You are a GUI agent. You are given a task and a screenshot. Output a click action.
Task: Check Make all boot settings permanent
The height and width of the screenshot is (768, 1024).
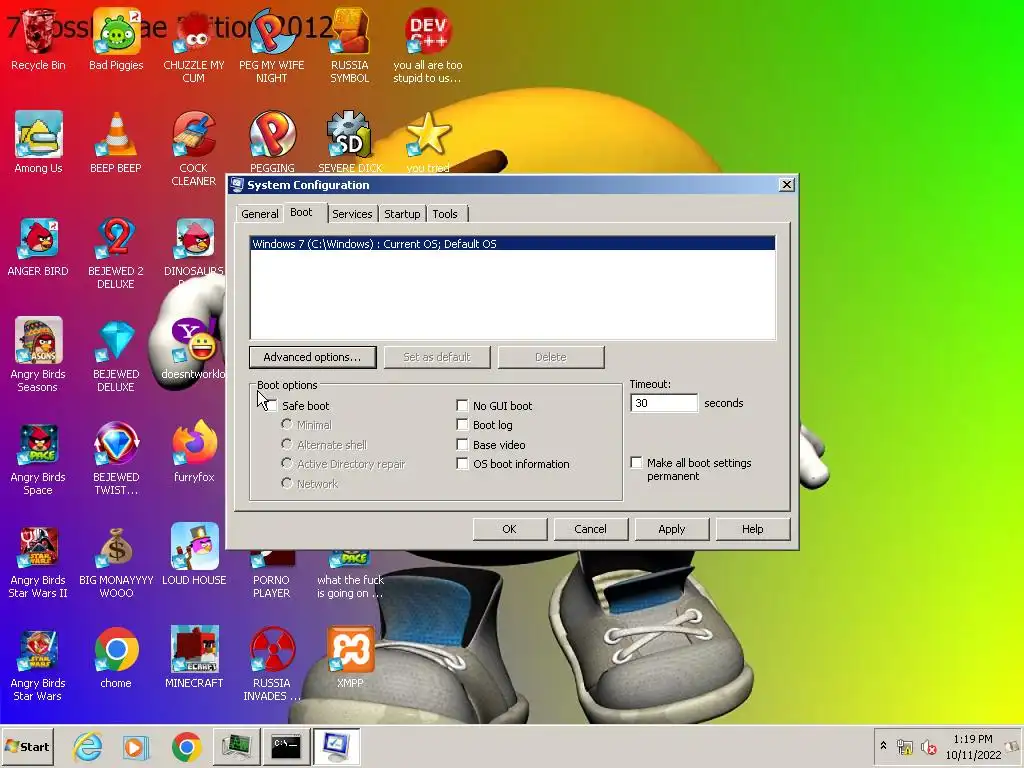(x=636, y=462)
